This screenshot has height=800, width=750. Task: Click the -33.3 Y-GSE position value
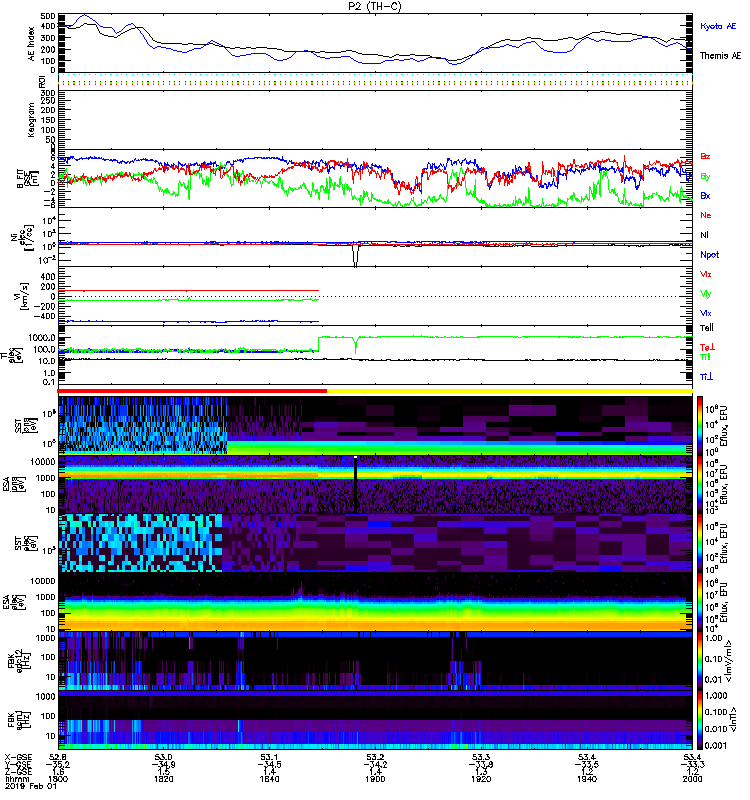(x=692, y=764)
